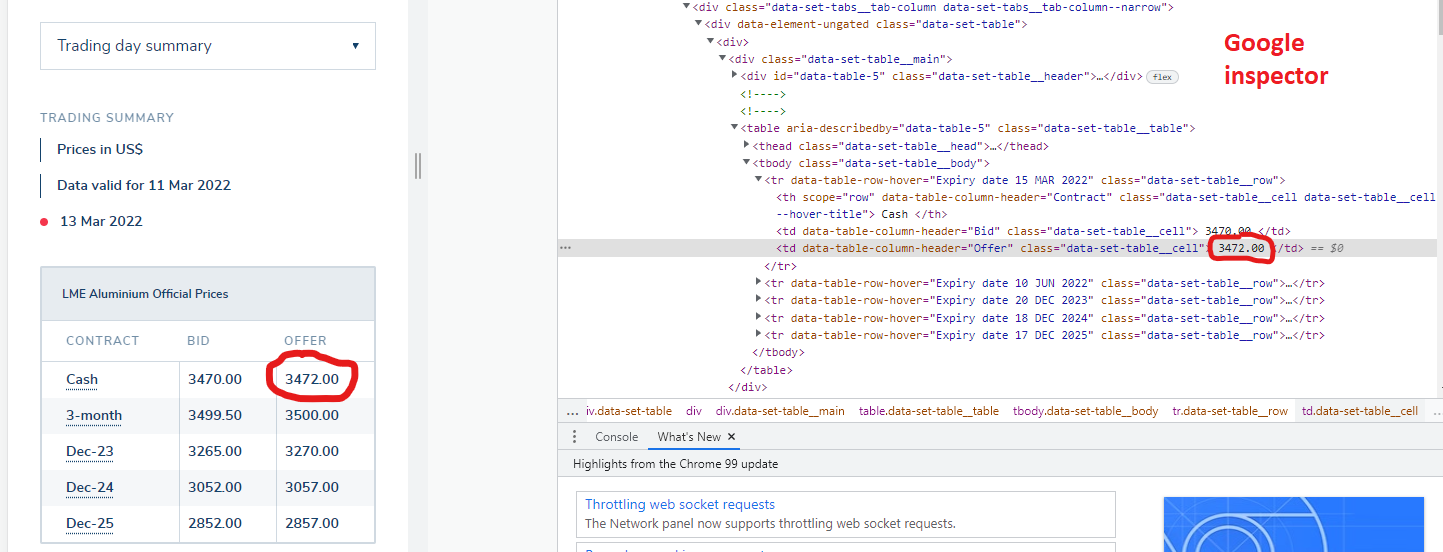Collapse the data-set-table div node
1443x552 pixels.
(x=698, y=24)
